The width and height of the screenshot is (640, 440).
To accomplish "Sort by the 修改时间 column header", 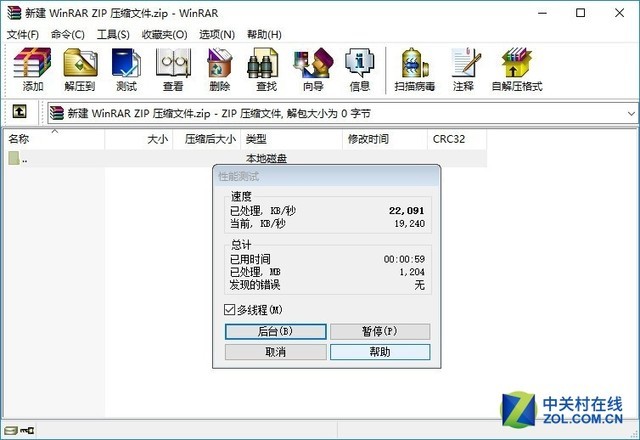I will coord(385,139).
